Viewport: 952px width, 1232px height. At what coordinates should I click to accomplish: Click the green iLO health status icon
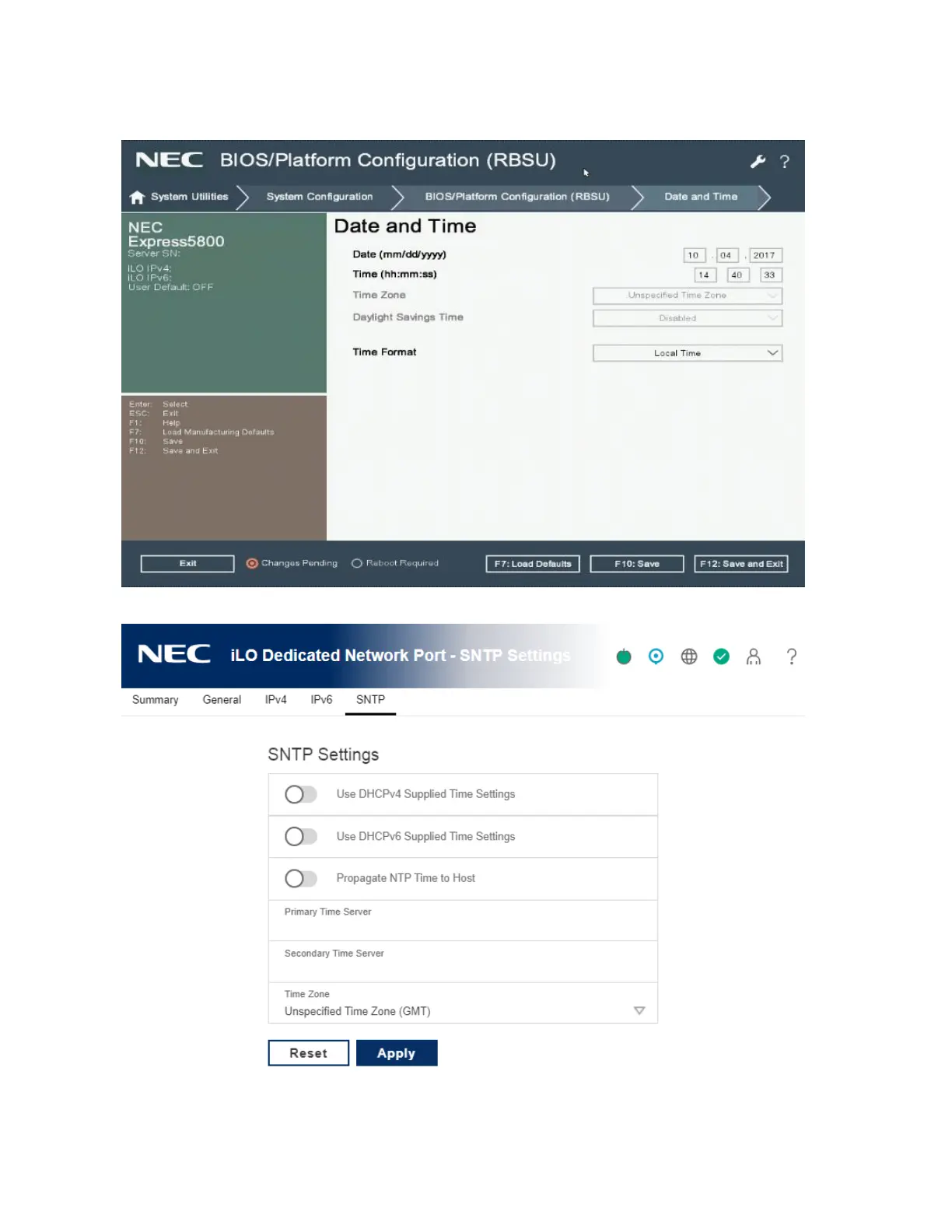624,656
